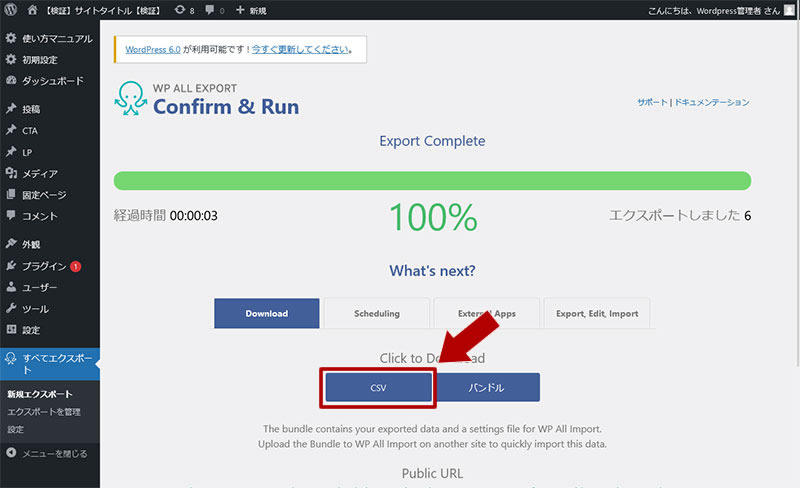The width and height of the screenshot is (800, 488).
Task: Click the page vertical scrollbar
Action: (797, 194)
